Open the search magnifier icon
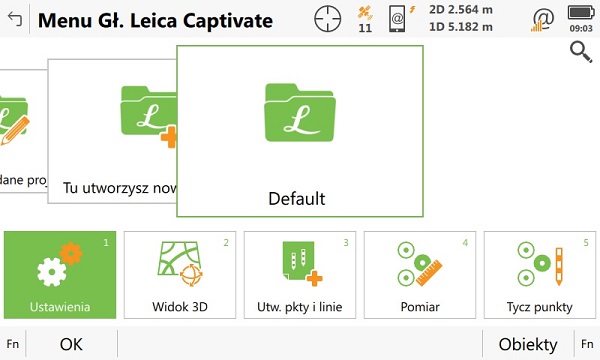Viewport: 600px width, 360px height. click(x=581, y=52)
